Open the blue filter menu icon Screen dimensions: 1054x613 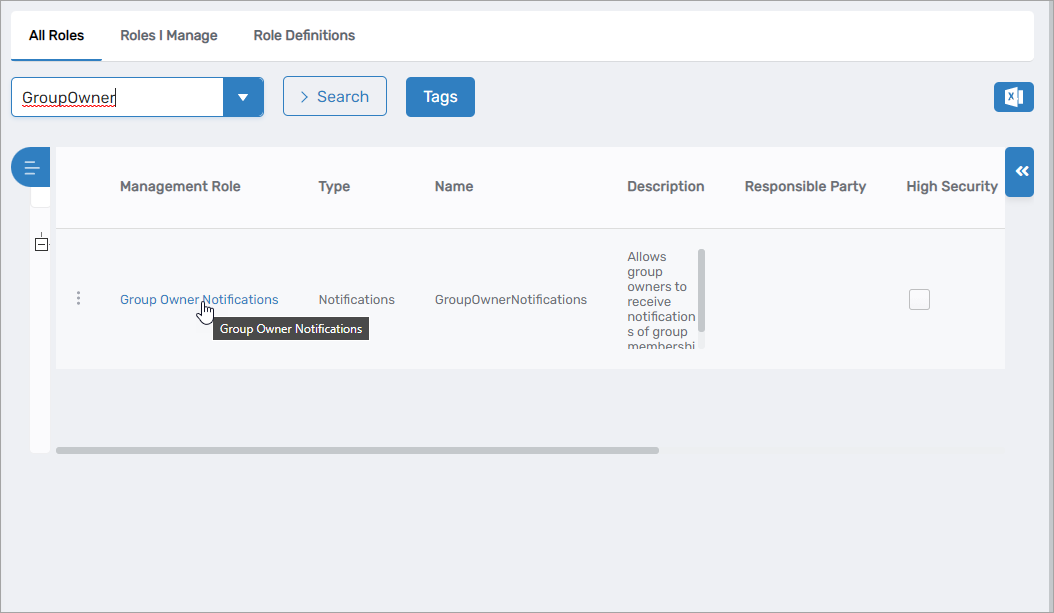(31, 168)
